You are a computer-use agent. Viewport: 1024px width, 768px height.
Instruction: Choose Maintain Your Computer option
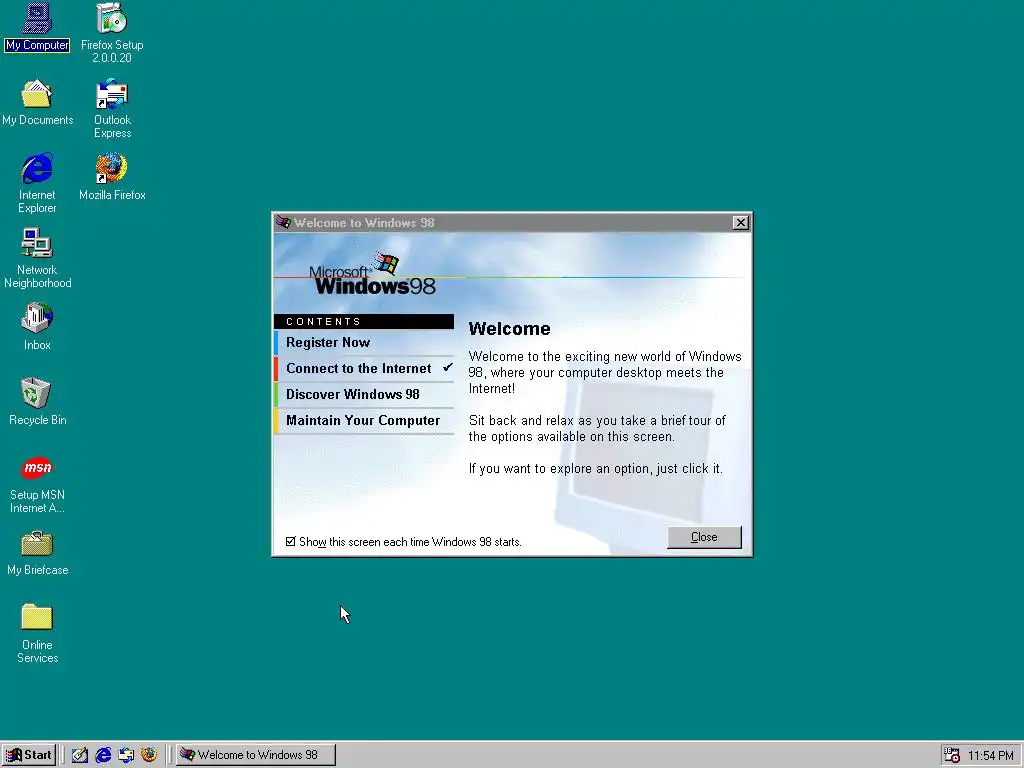click(364, 421)
